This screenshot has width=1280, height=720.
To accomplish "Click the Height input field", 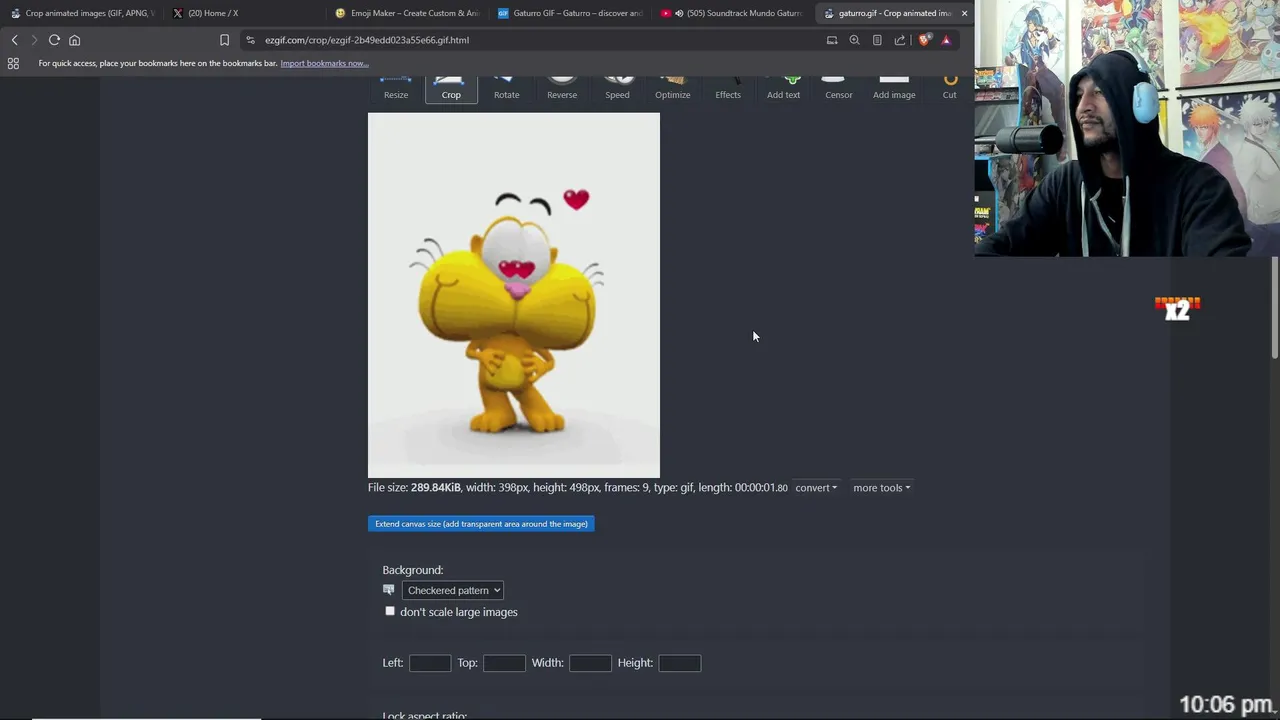I will [x=680, y=663].
